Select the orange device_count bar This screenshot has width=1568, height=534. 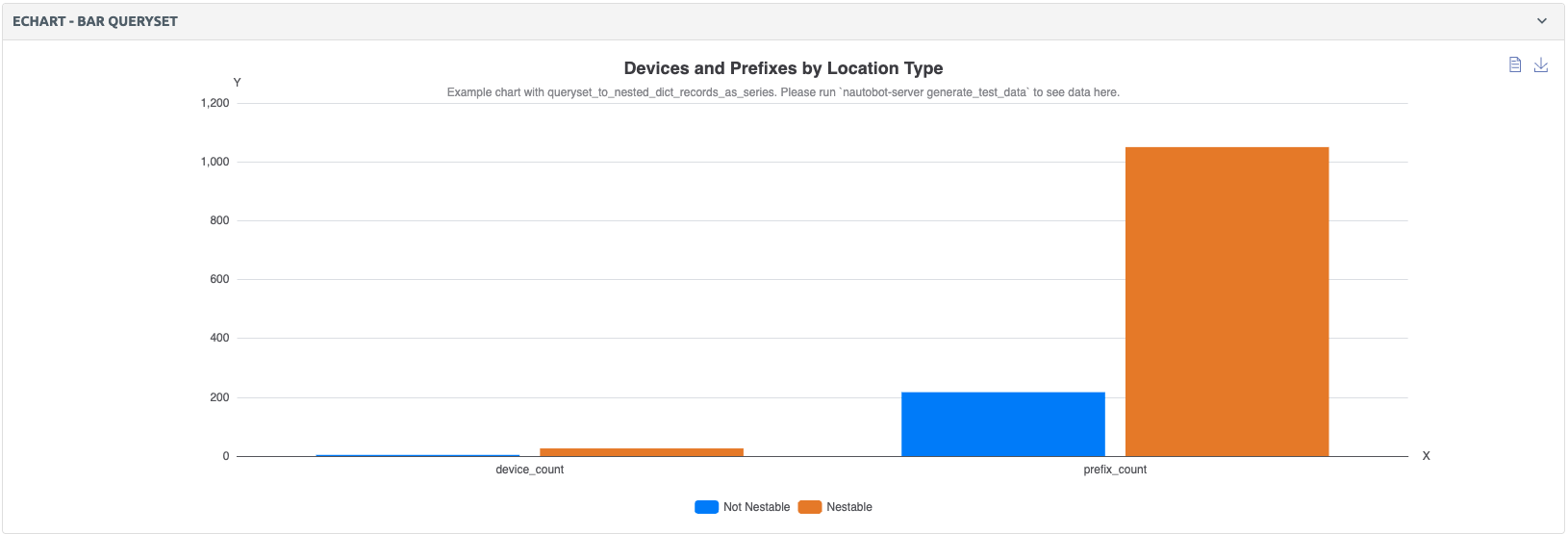pyautogui.click(x=642, y=451)
